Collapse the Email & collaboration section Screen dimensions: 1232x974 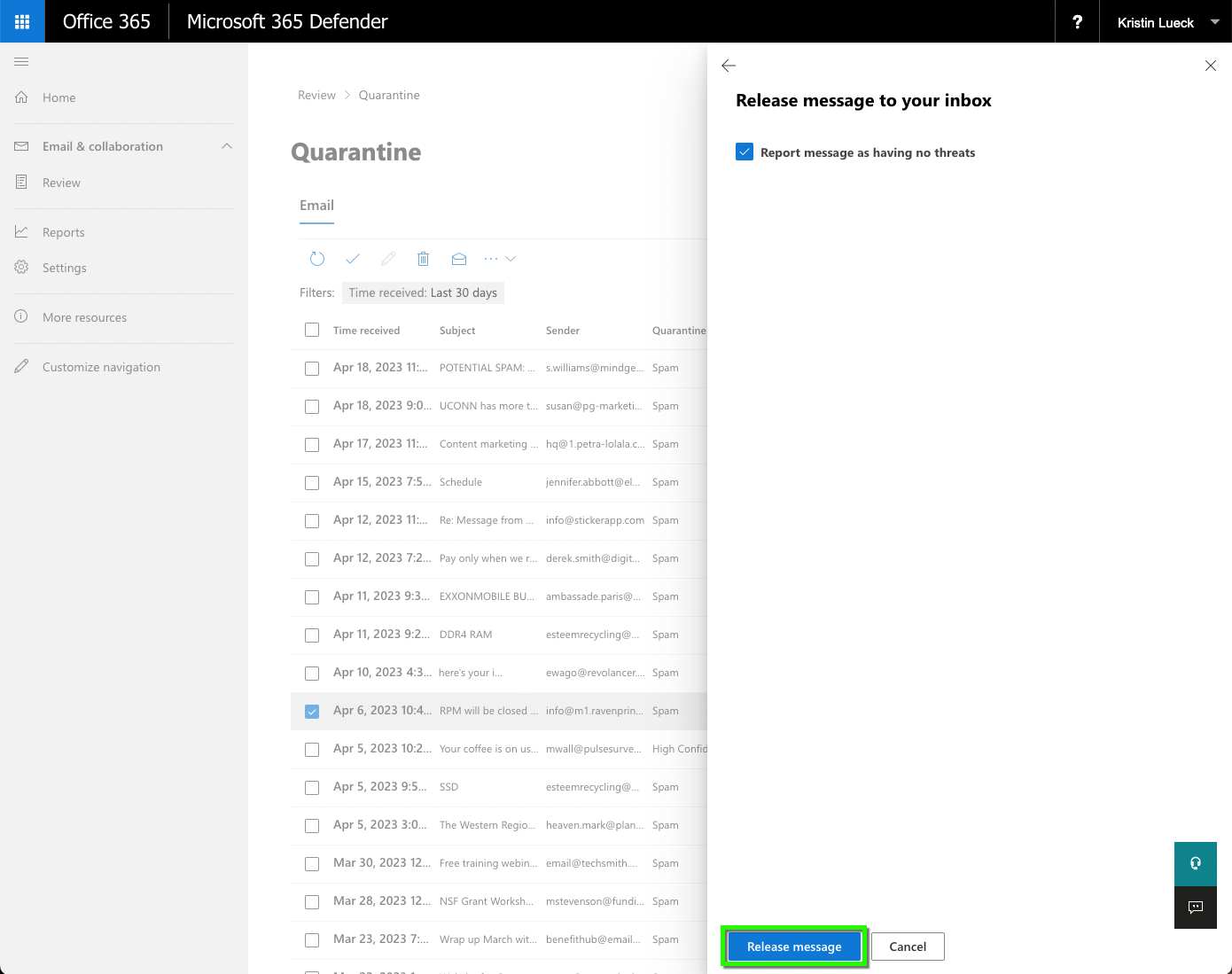pos(227,146)
